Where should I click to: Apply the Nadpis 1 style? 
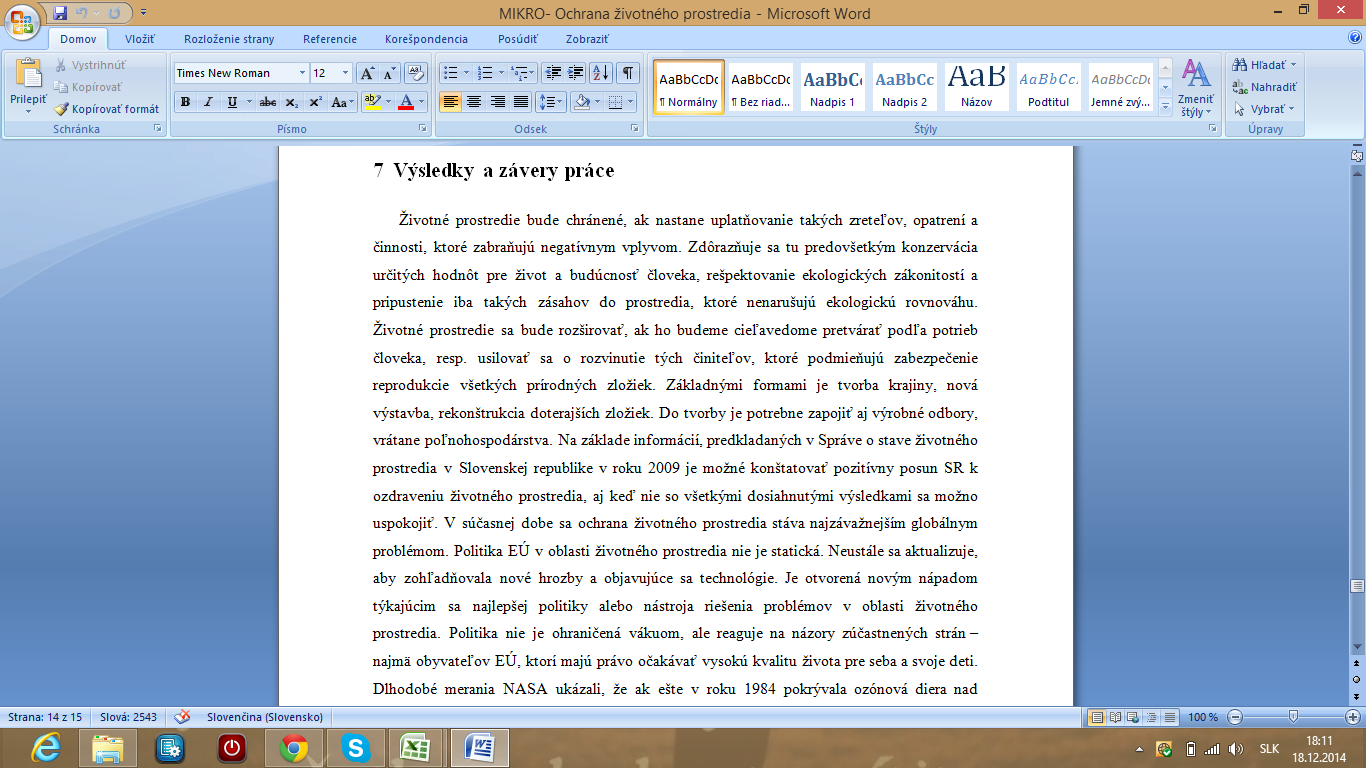point(832,87)
